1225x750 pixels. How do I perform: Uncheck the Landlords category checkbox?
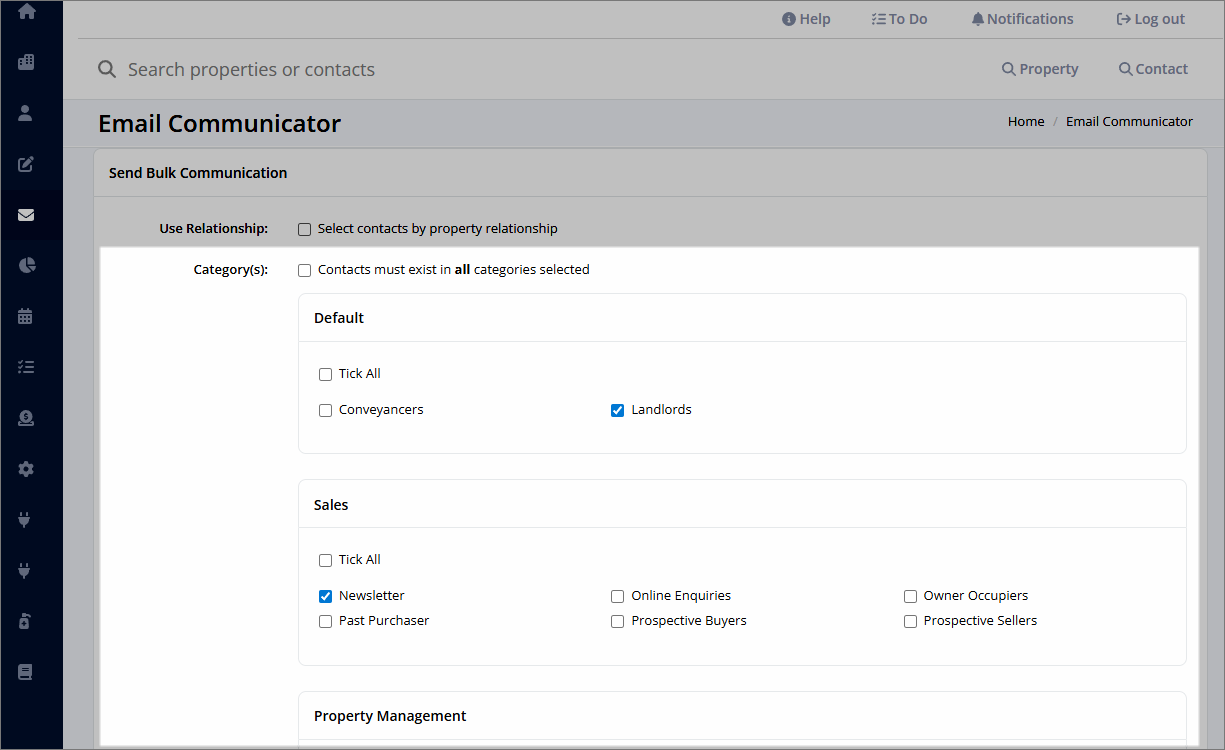tap(617, 410)
